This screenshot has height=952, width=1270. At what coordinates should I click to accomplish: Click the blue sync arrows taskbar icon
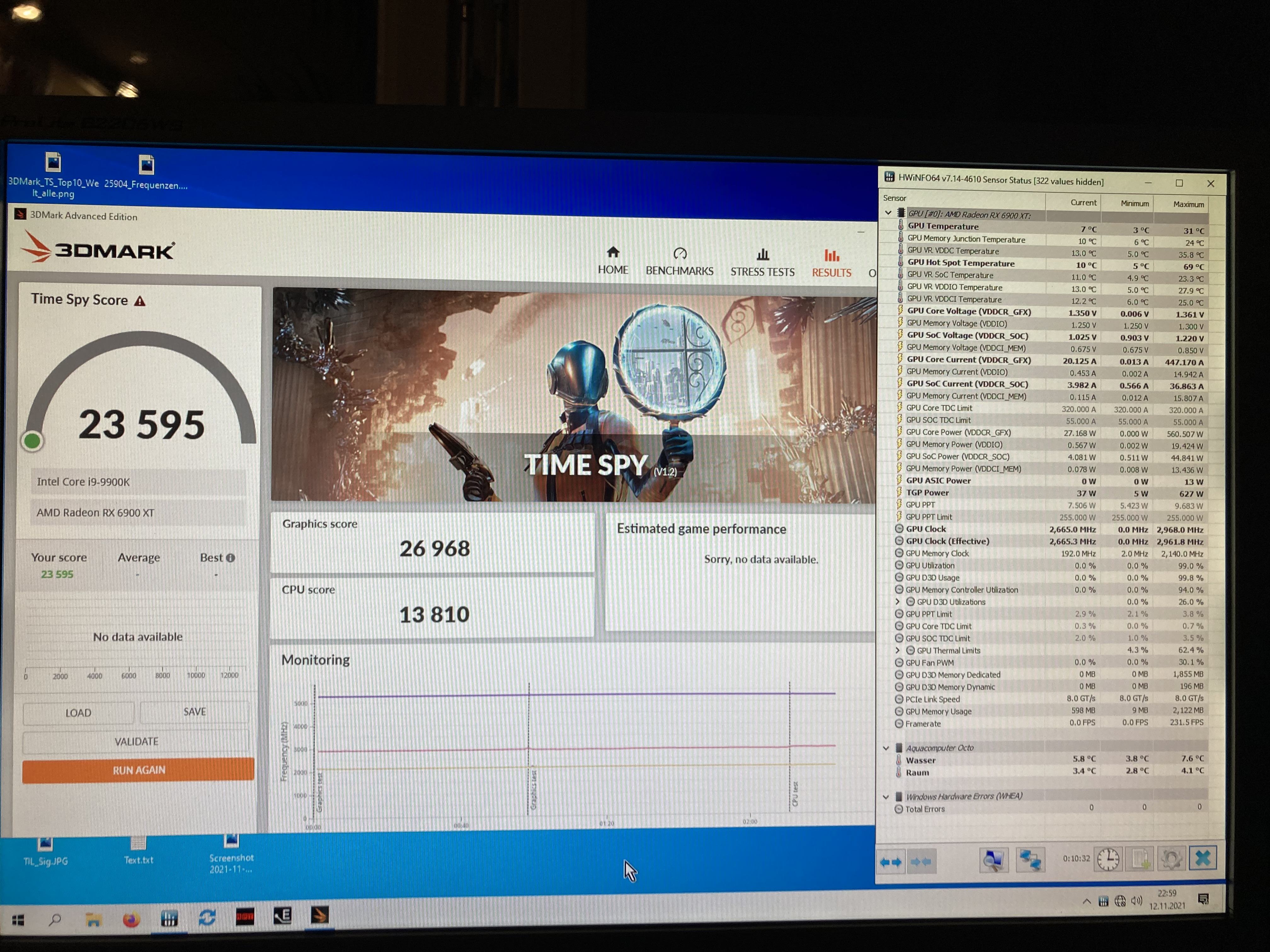pos(207,918)
